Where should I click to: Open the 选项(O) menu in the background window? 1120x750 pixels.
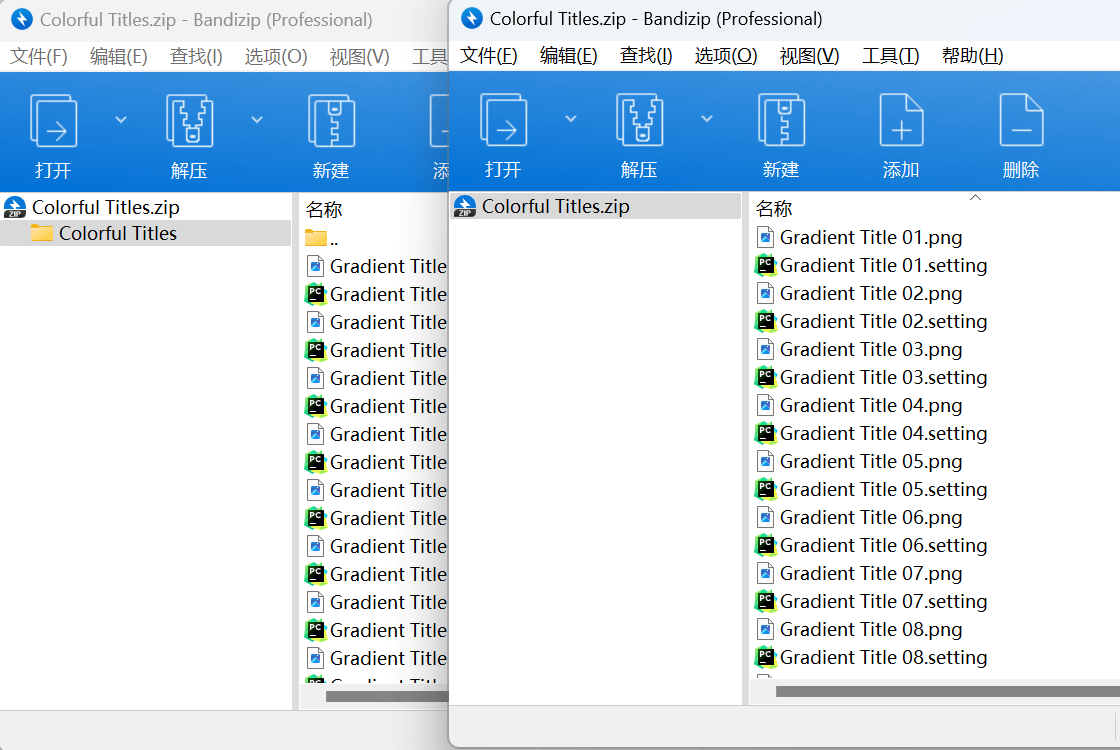pyautogui.click(x=276, y=57)
